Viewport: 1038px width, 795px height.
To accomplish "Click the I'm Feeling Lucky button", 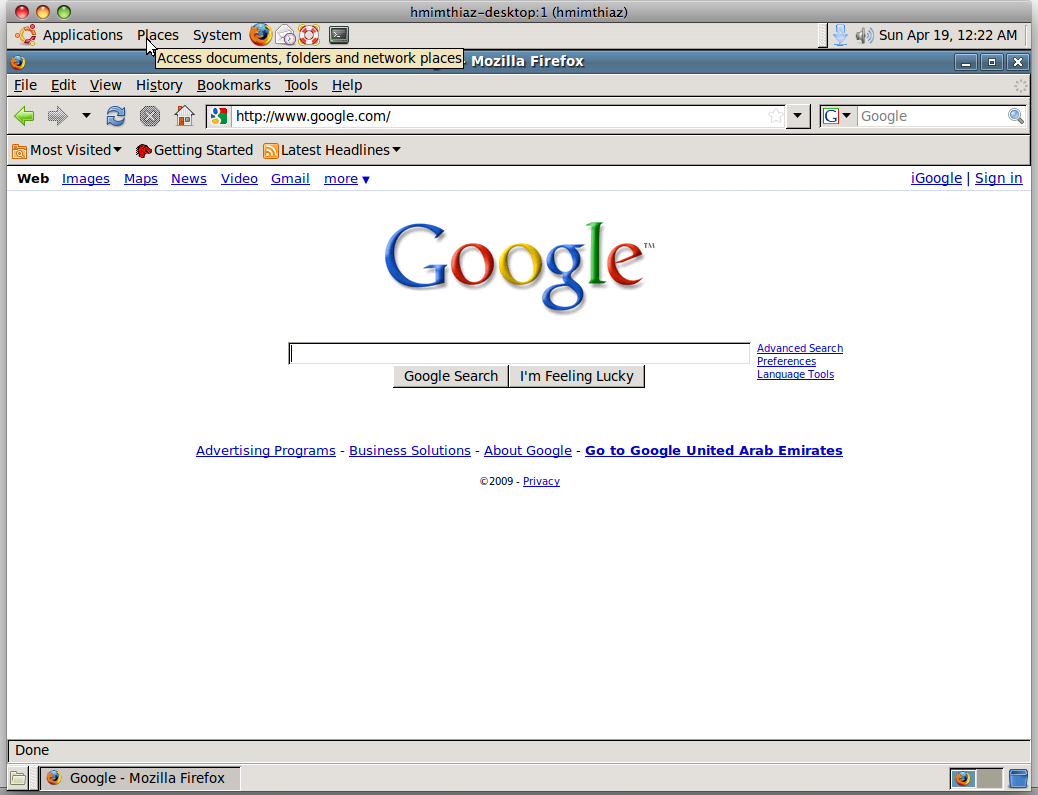I will pos(577,376).
